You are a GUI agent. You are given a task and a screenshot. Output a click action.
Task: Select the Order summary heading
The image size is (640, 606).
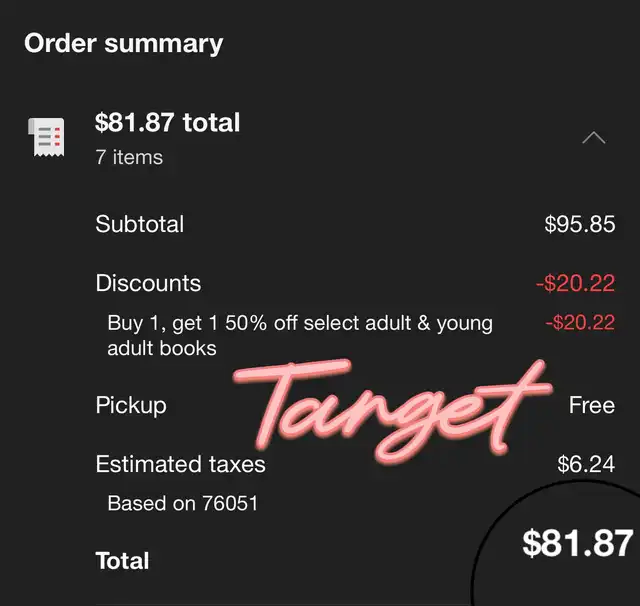[124, 43]
